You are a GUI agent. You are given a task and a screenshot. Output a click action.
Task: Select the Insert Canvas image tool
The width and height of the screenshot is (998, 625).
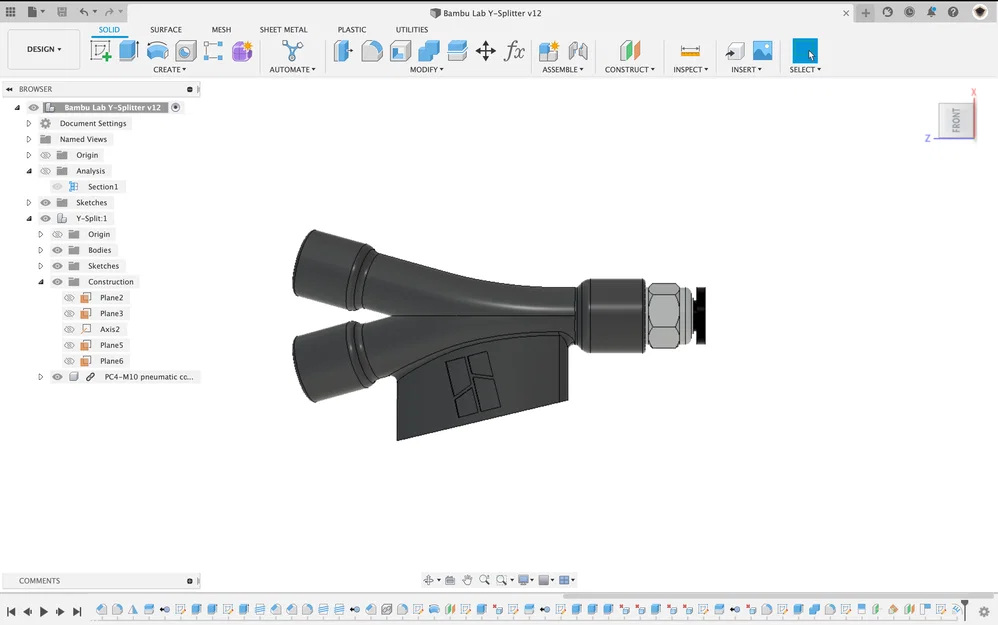coord(762,51)
